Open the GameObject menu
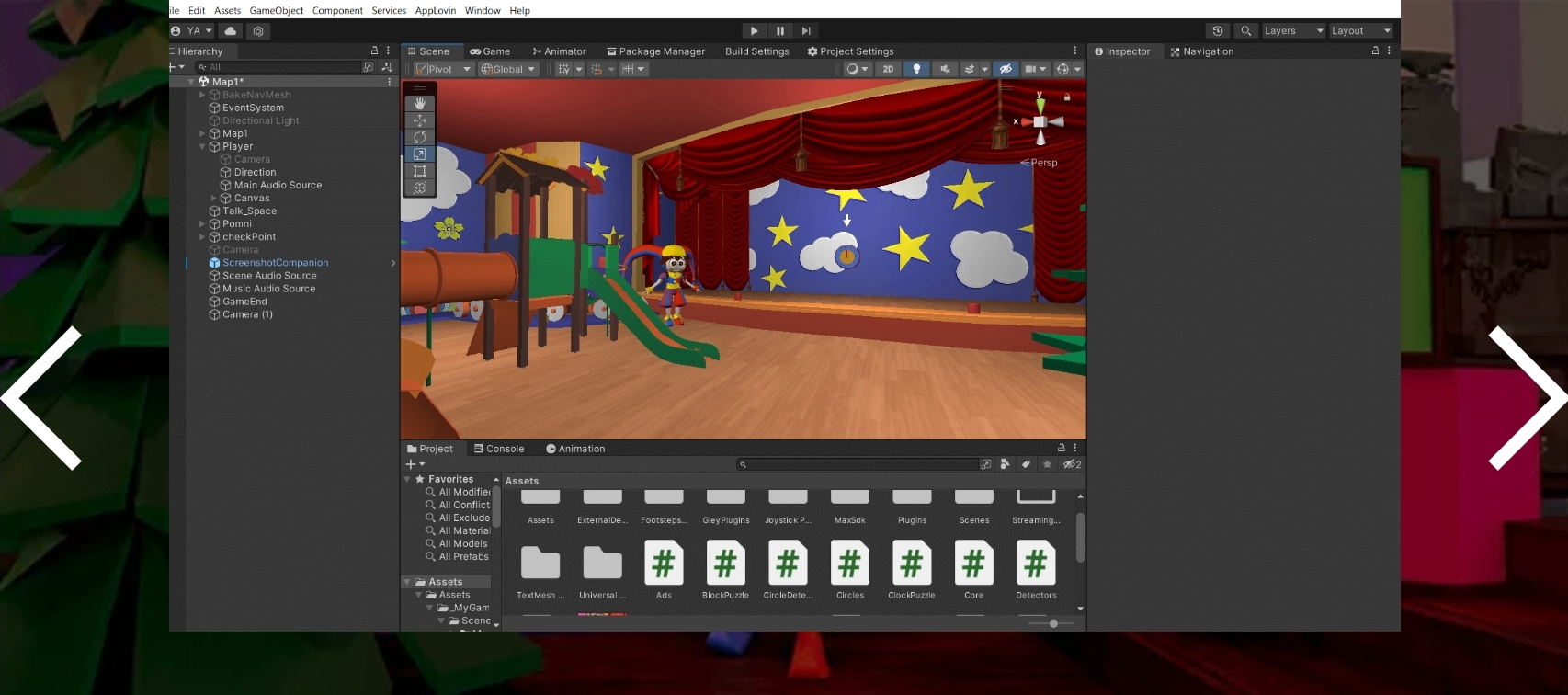 (x=276, y=10)
